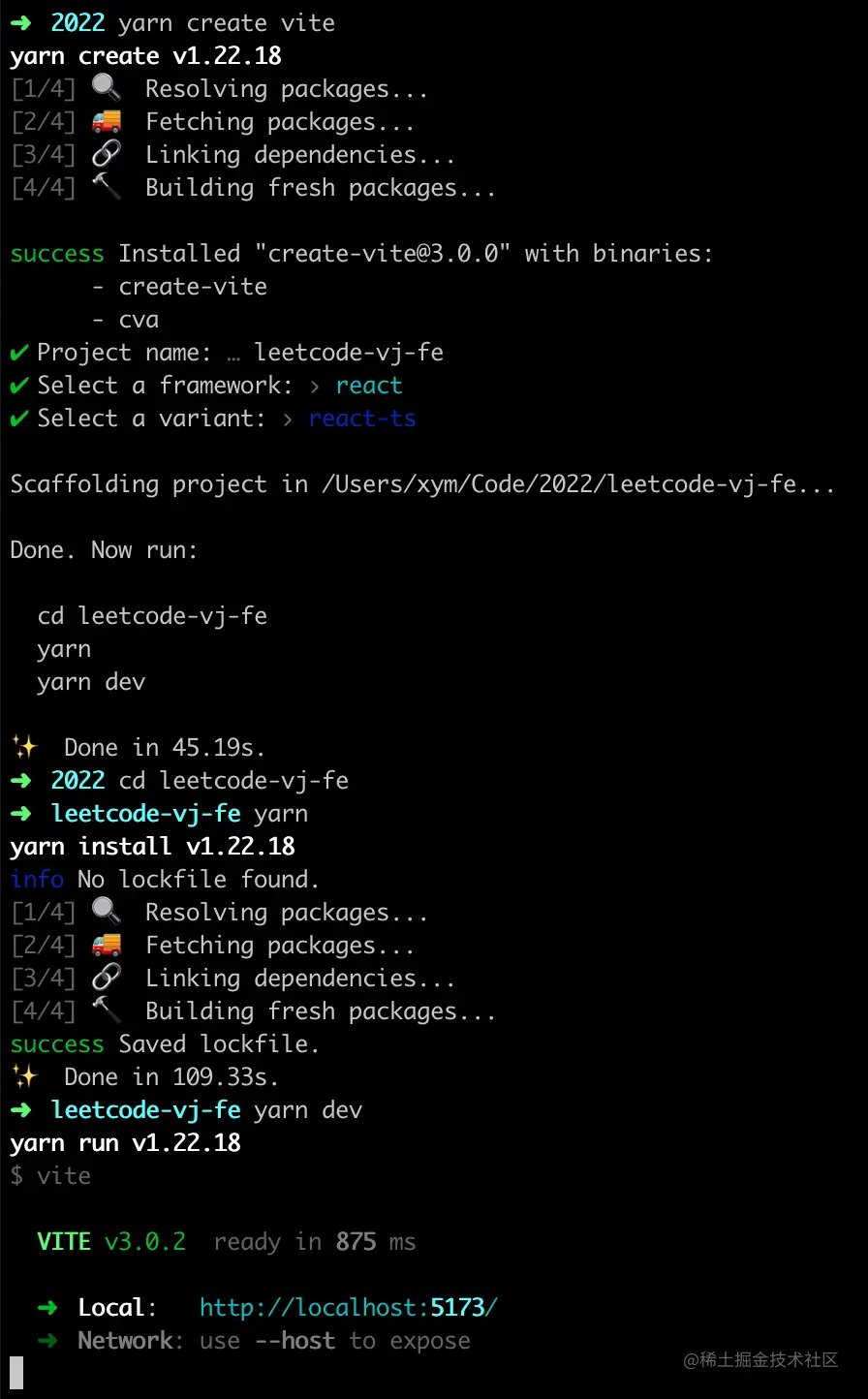868x1399 pixels.
Task: Click the magnifying glass emoji under yarn create
Action: (107, 88)
